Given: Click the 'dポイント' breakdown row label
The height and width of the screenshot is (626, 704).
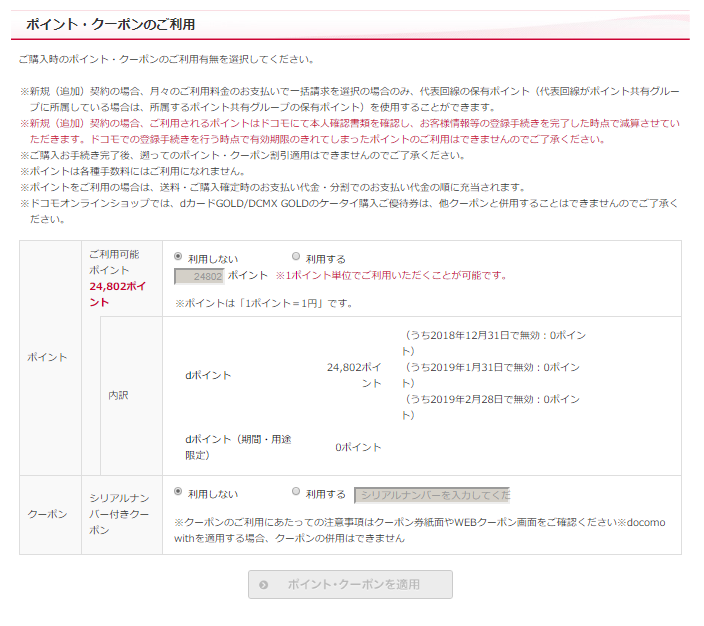Looking at the screenshot, I should [207, 375].
